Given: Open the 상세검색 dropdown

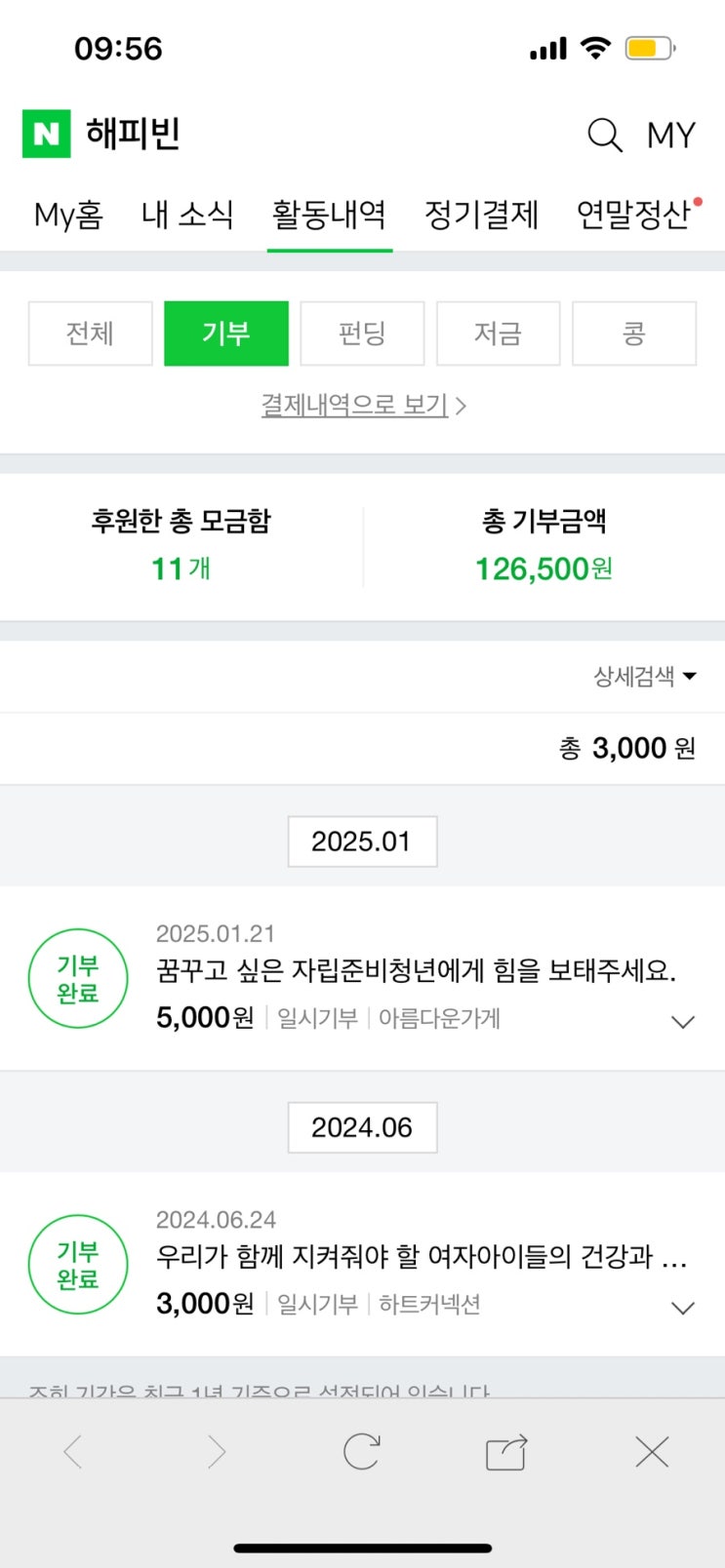Looking at the screenshot, I should (x=645, y=676).
